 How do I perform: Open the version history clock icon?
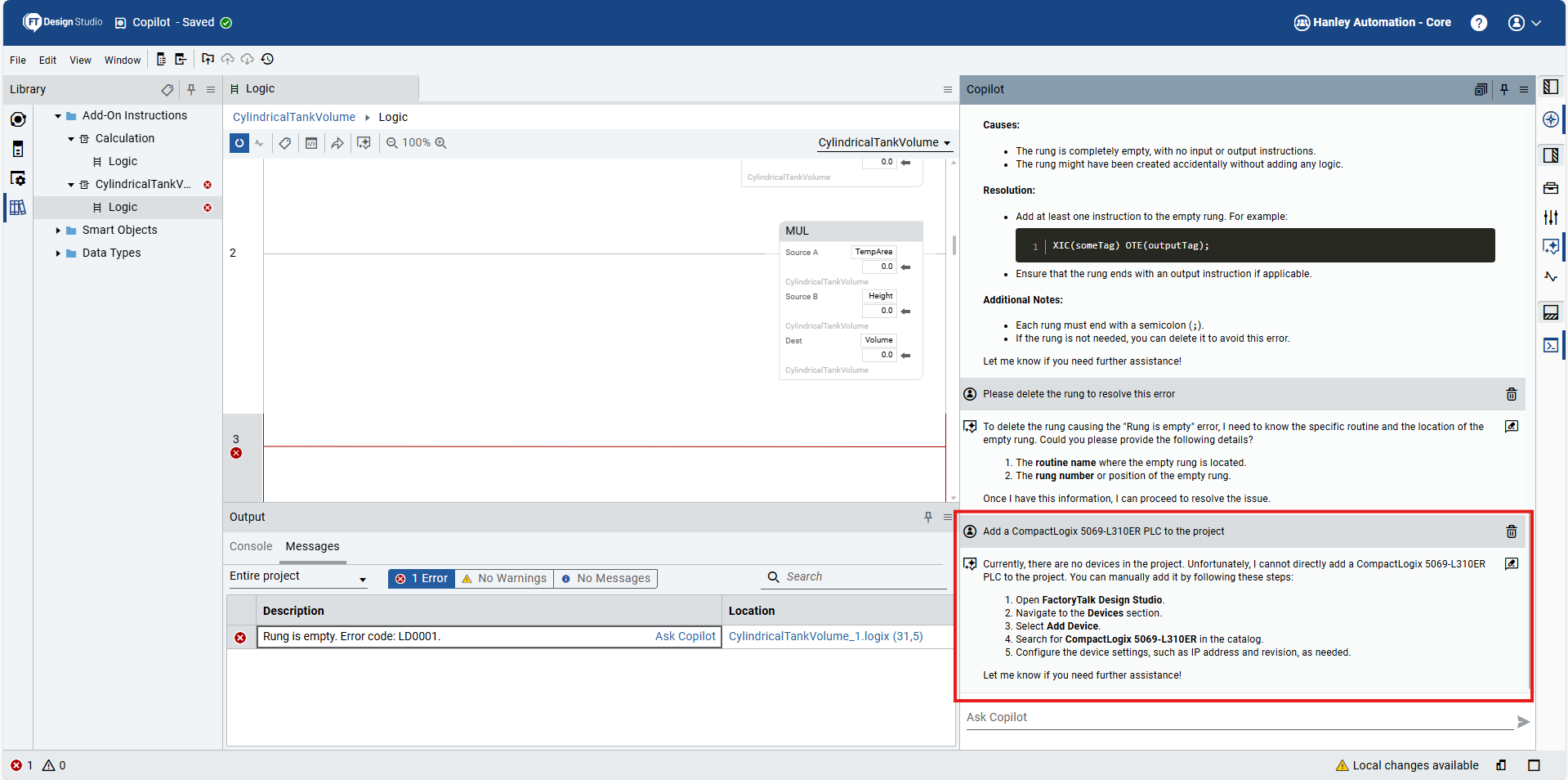pos(267,59)
